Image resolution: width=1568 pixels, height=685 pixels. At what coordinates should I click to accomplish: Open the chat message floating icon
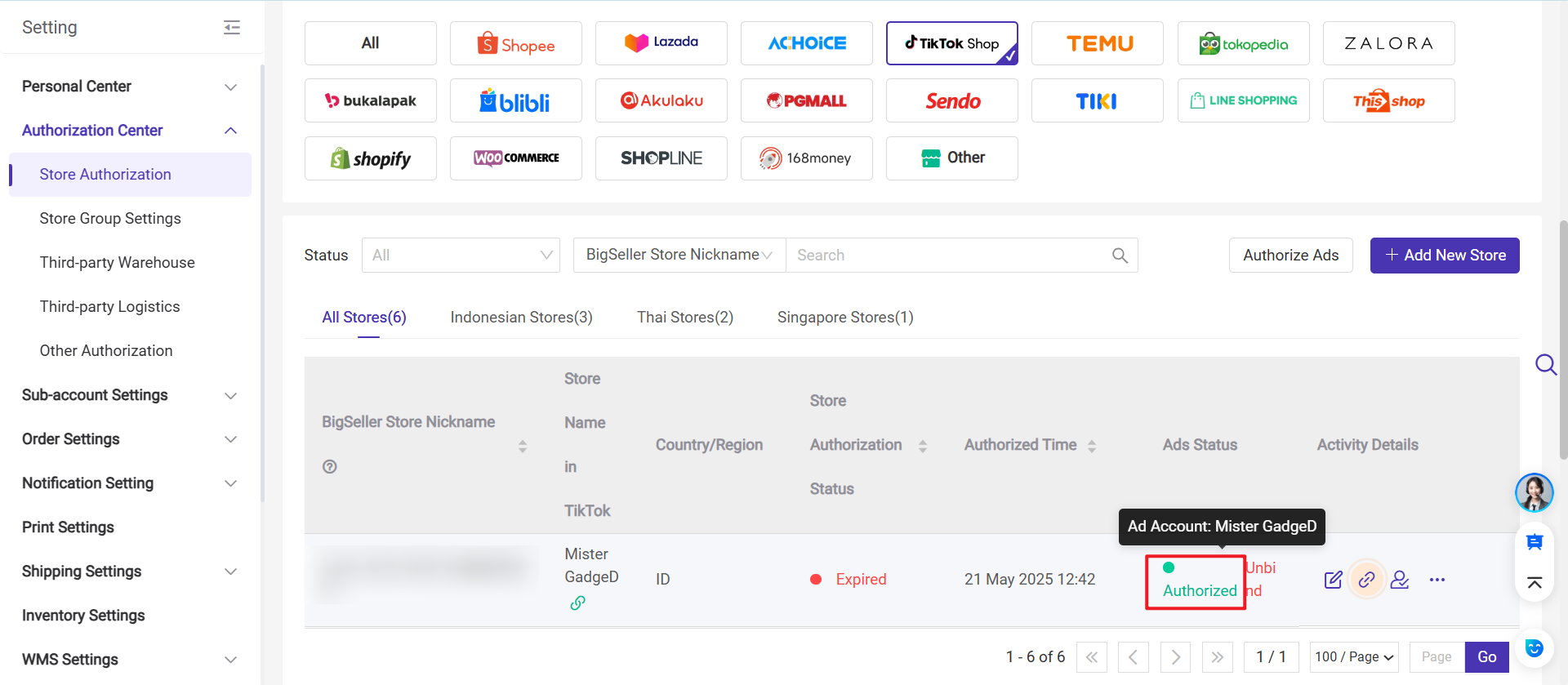(1535, 541)
